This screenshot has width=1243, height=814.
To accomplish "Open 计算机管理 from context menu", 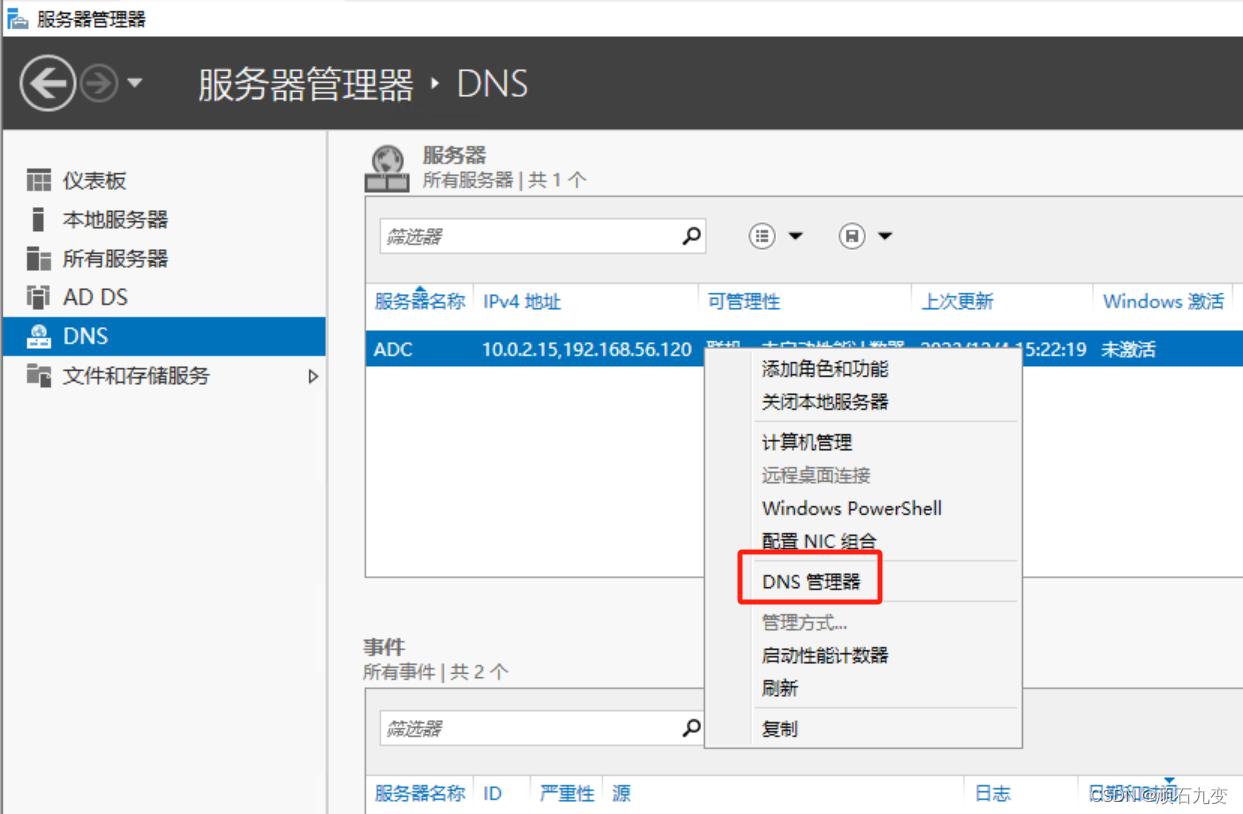I will tap(807, 442).
